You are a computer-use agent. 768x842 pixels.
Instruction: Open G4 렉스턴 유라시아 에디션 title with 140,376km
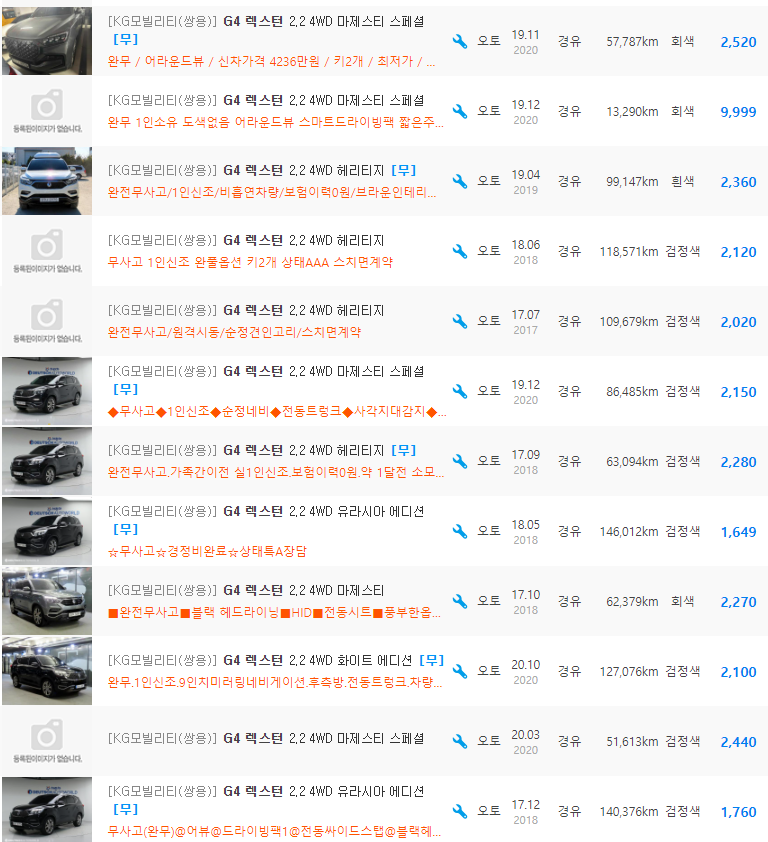tap(266, 791)
